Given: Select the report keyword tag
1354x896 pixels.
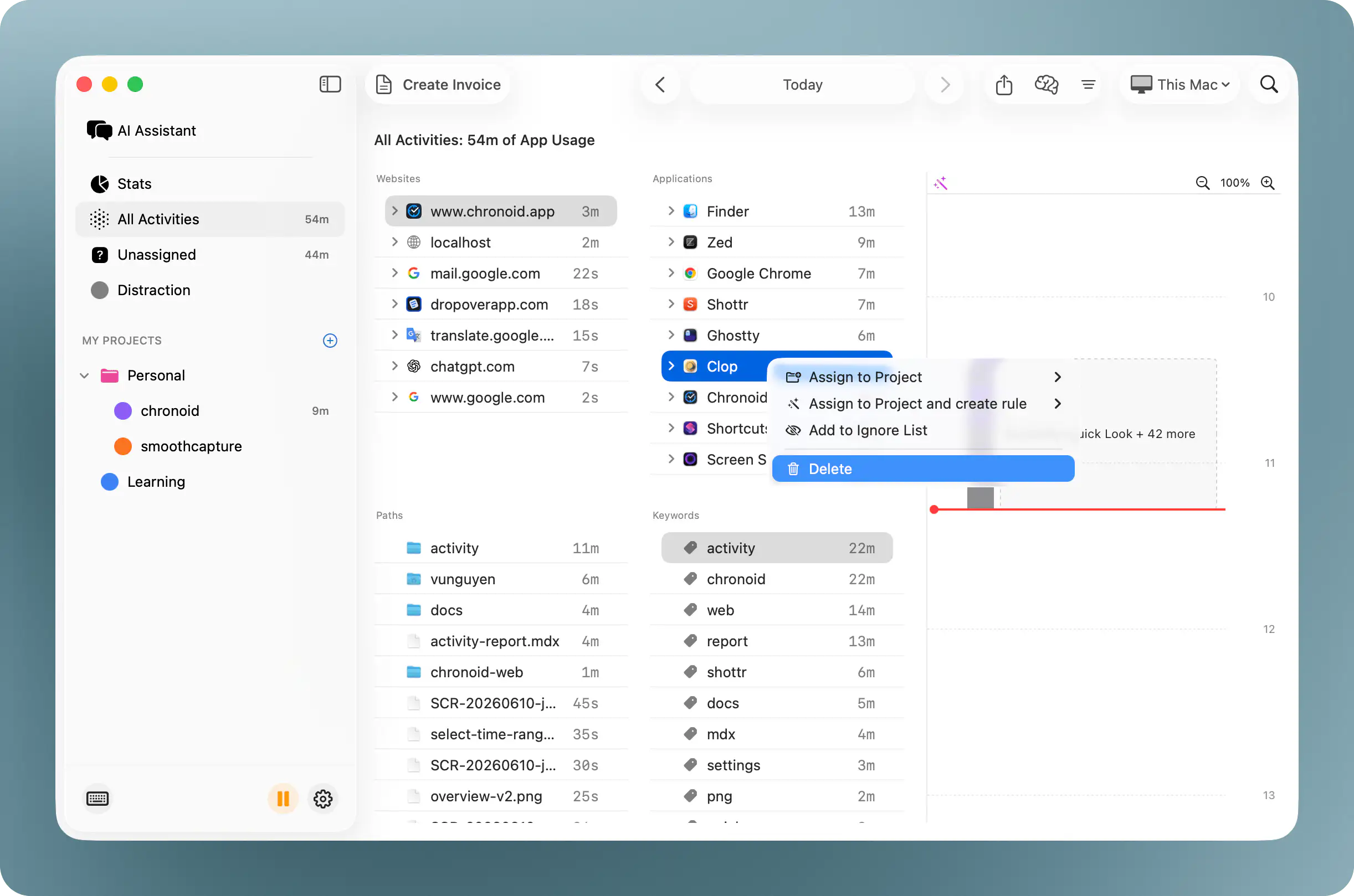Looking at the screenshot, I should [777, 642].
